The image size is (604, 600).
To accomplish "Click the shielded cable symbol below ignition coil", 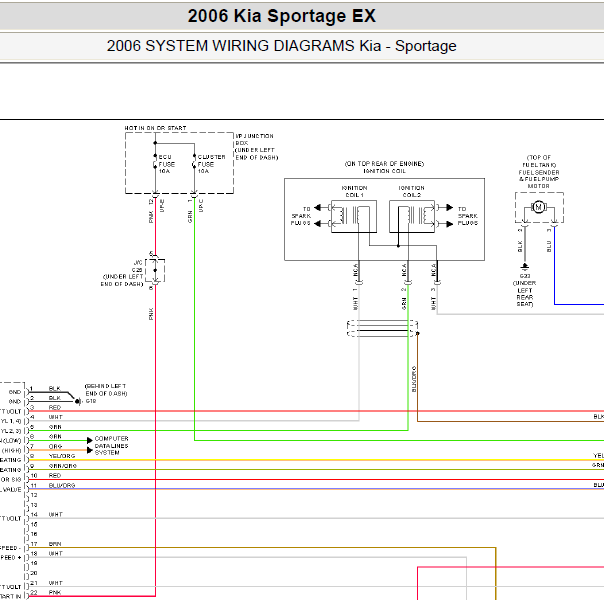I will click(x=382, y=328).
